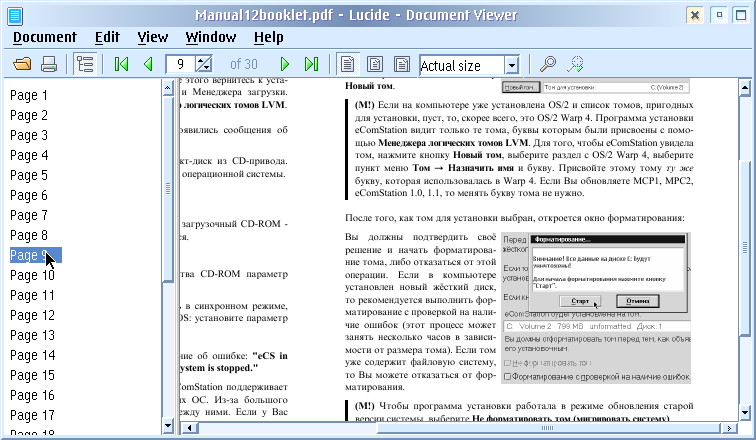
Task: Minimize window using title bar button
Action: click(719, 15)
